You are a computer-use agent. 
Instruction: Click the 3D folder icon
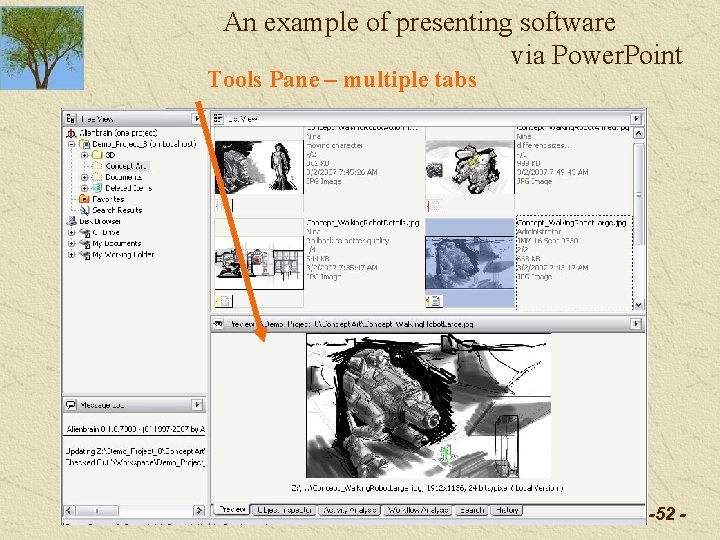(97, 155)
